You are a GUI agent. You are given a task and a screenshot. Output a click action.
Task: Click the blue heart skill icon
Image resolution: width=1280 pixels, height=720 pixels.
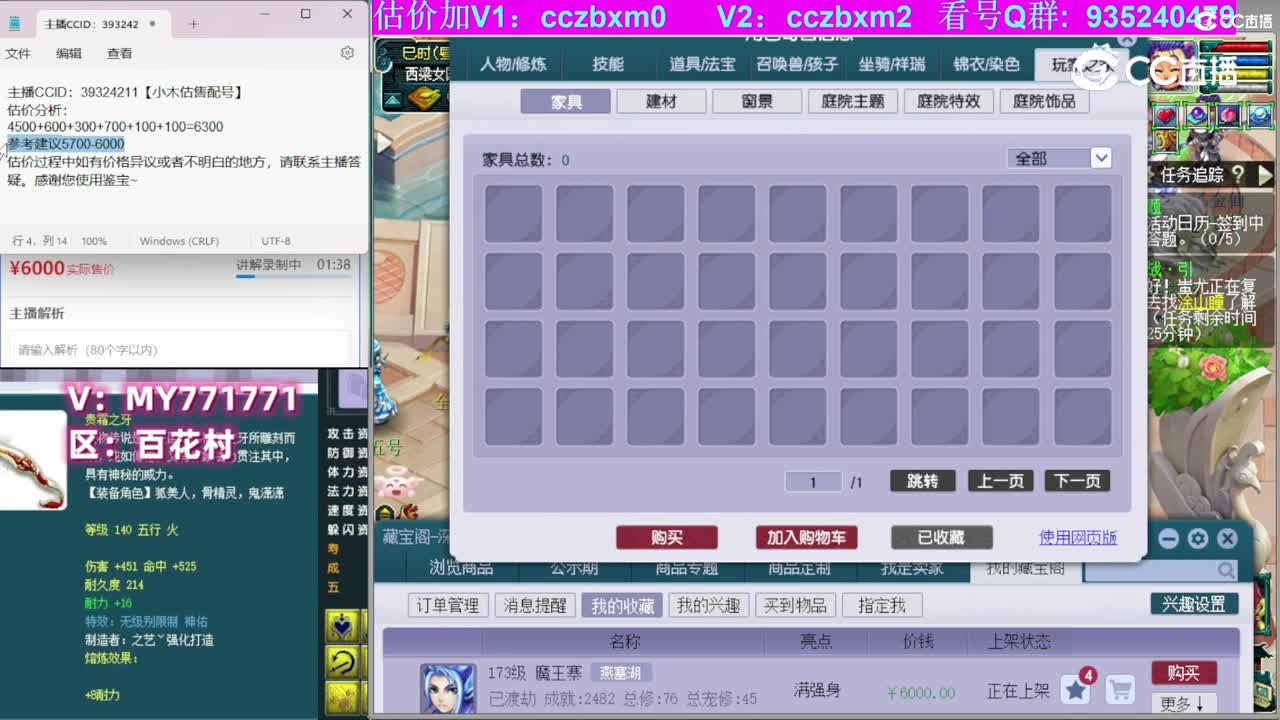tap(343, 626)
